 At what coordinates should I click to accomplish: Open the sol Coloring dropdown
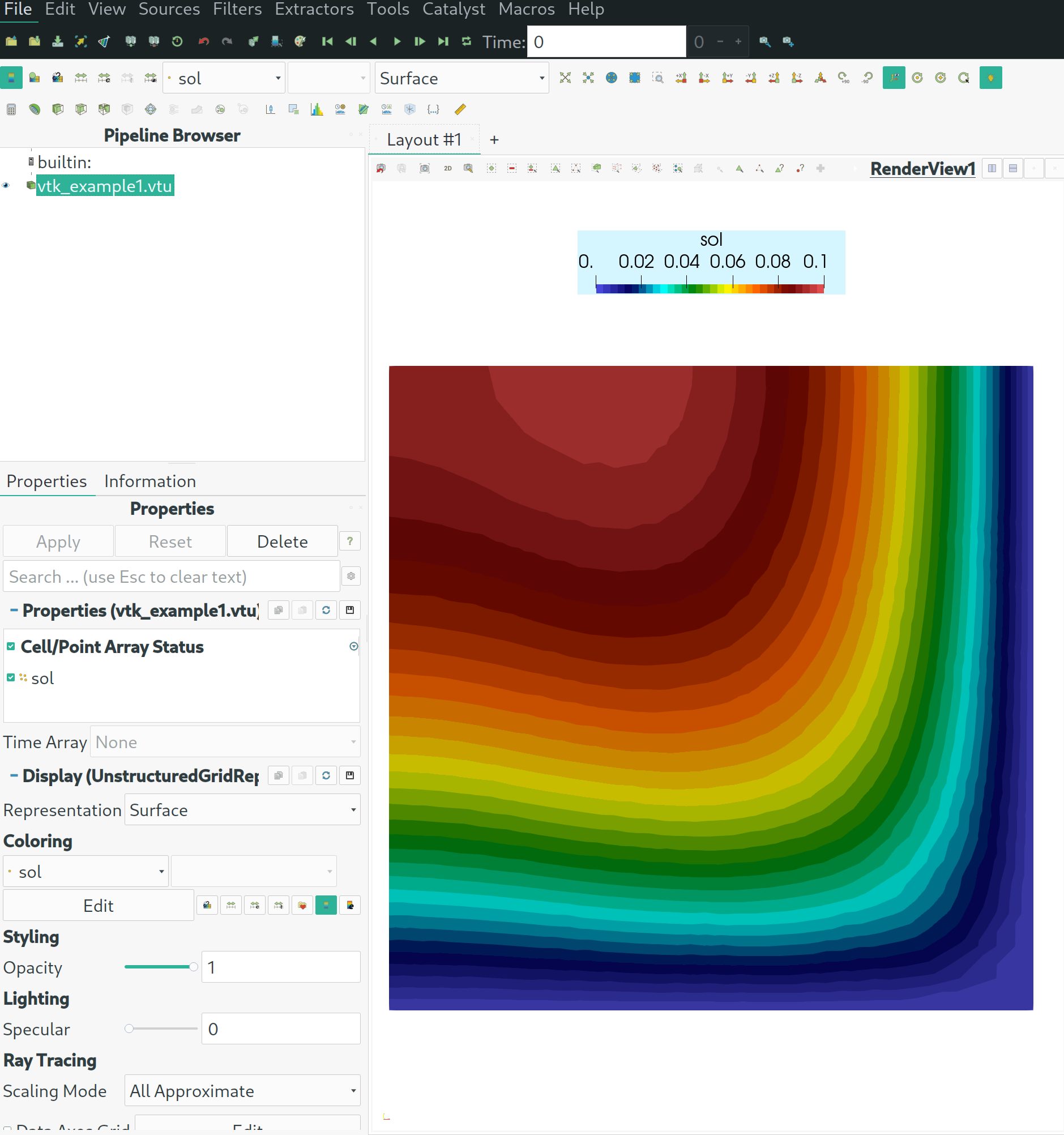pos(86,872)
